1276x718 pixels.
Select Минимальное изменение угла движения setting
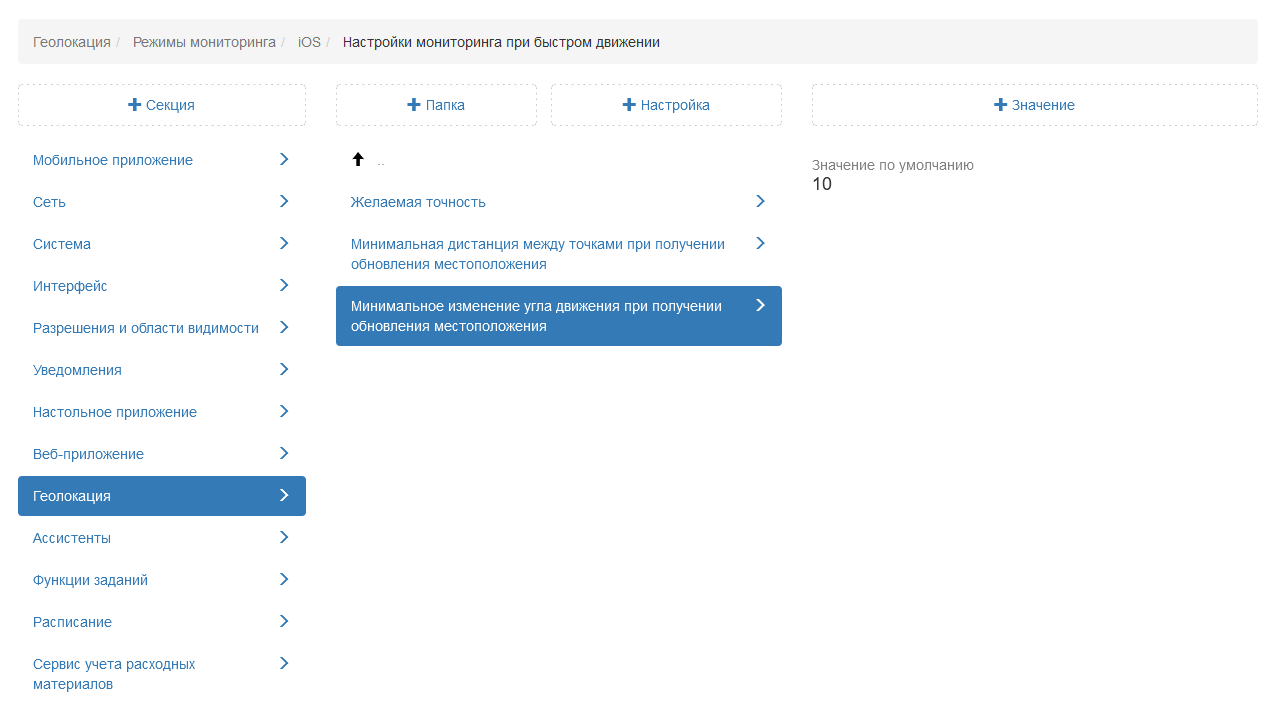536,316
